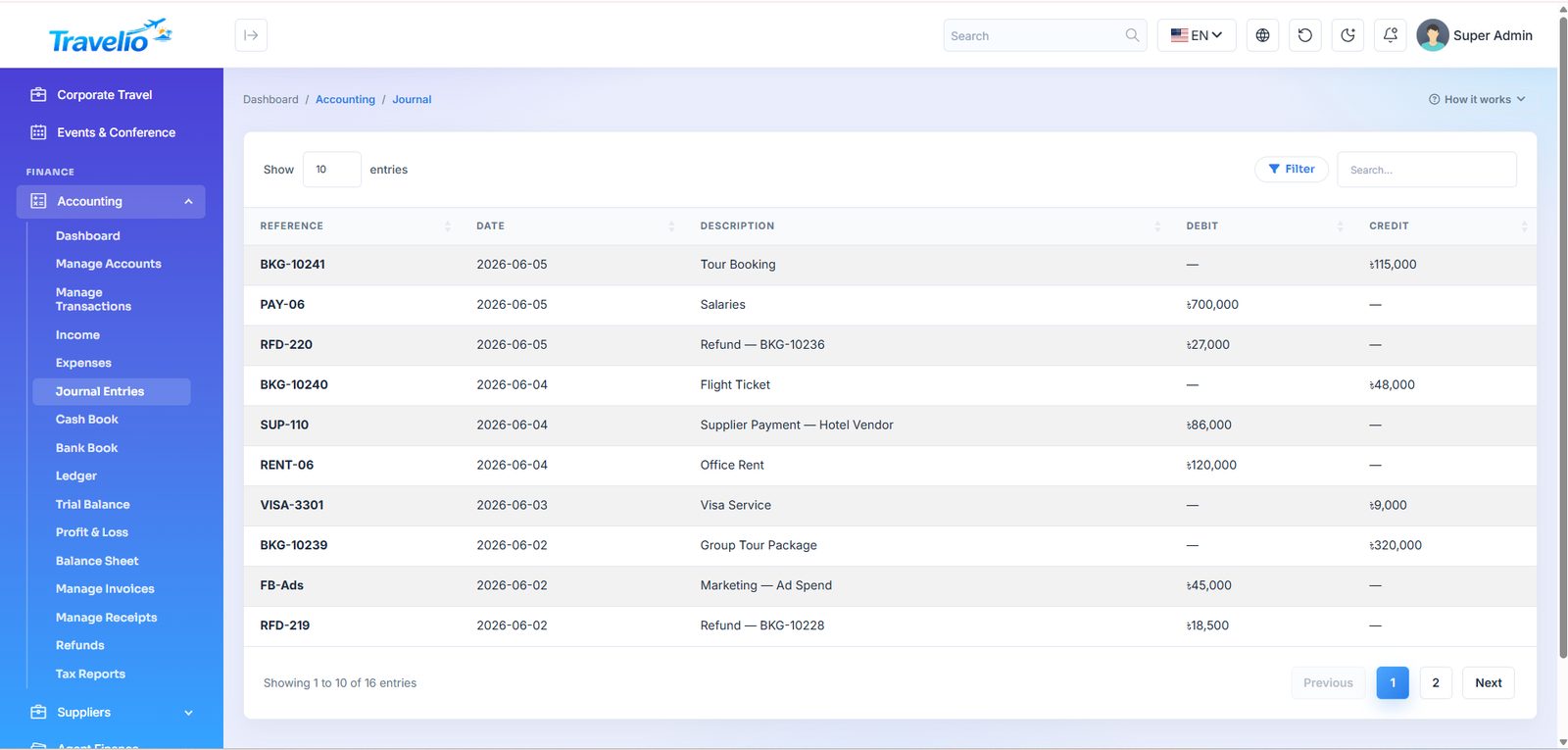This screenshot has width=1568, height=750.
Task: Open globe currency/region icon
Action: click(1262, 35)
